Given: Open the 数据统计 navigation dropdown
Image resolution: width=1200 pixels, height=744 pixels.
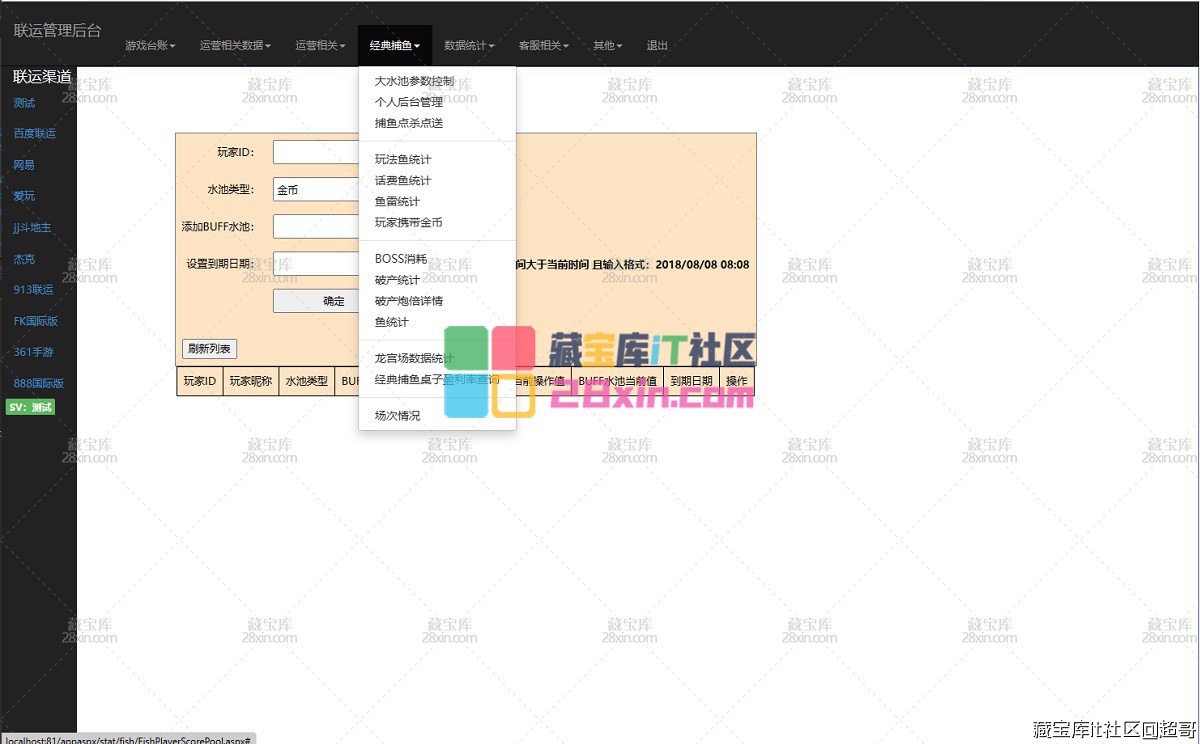Looking at the screenshot, I should [x=469, y=46].
